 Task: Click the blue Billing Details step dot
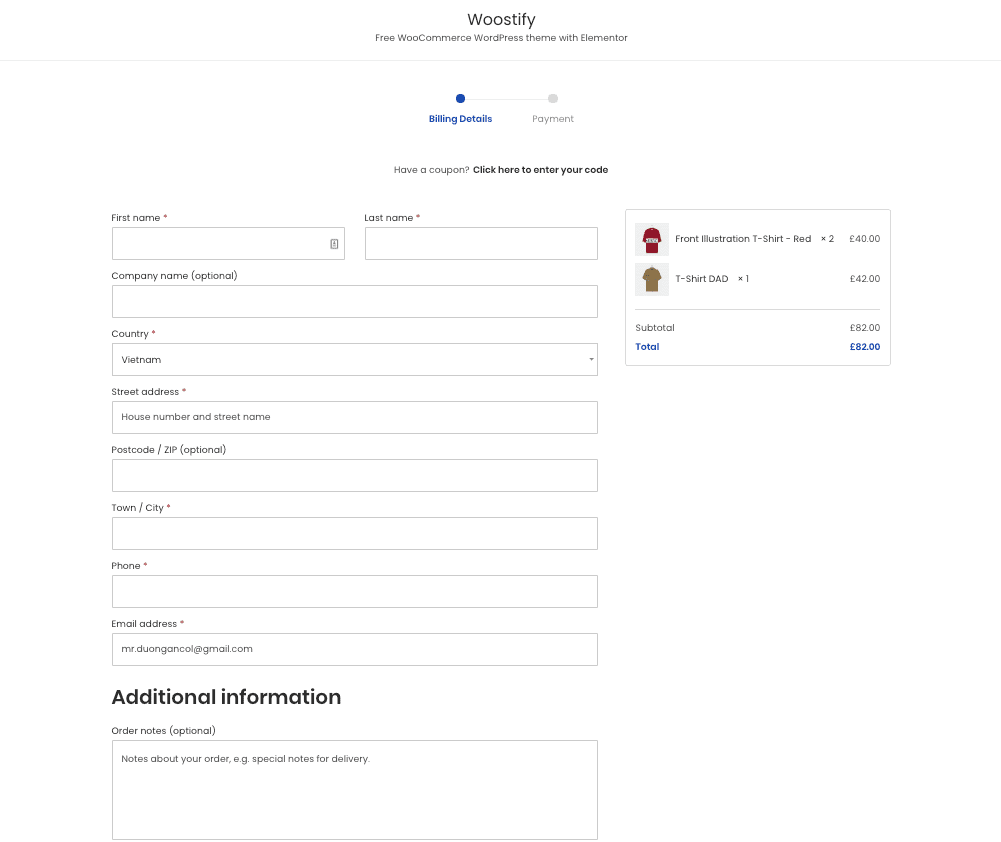click(460, 98)
